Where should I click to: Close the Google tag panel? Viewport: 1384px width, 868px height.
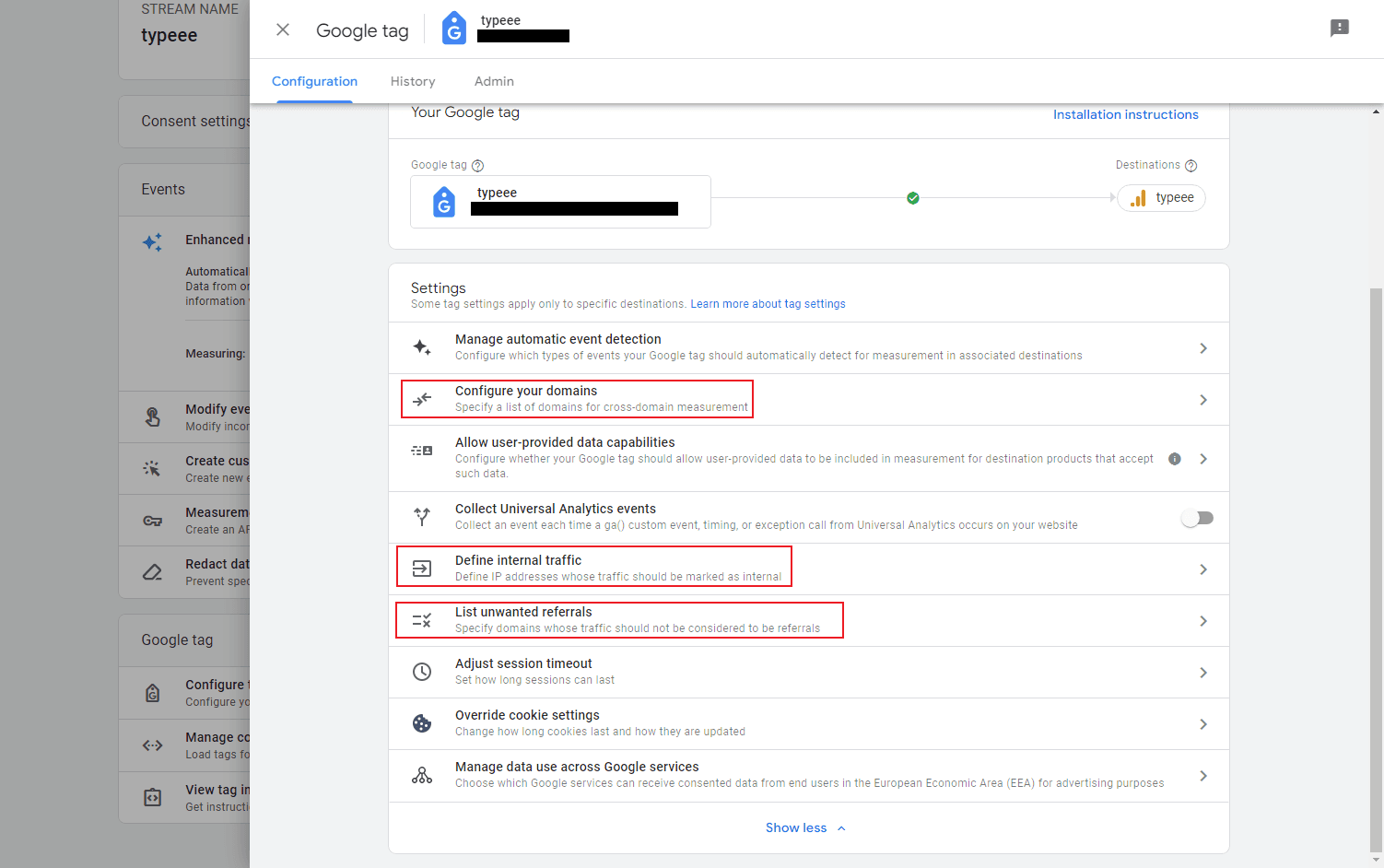pyautogui.click(x=283, y=30)
